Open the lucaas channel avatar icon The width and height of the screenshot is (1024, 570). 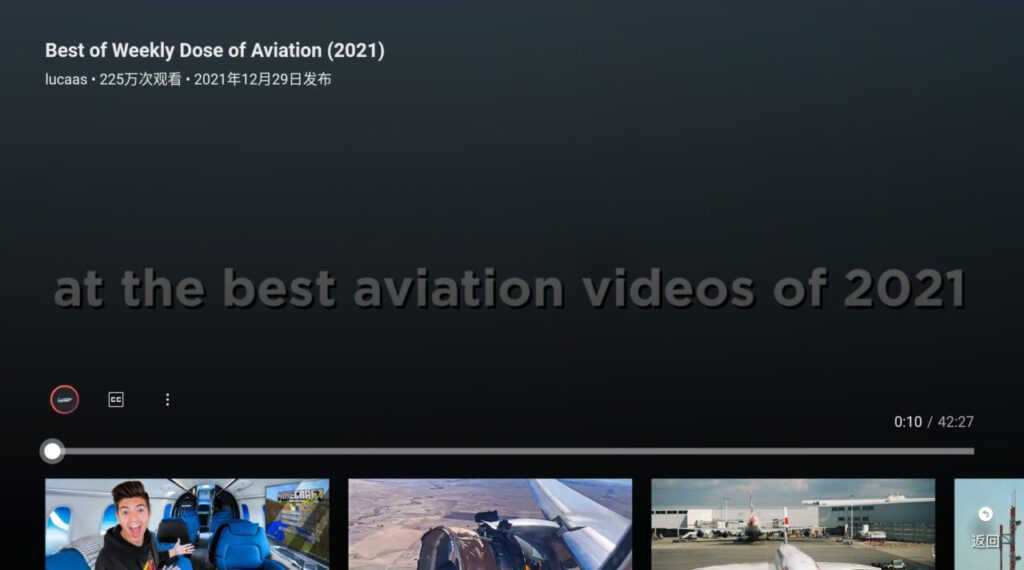65,400
